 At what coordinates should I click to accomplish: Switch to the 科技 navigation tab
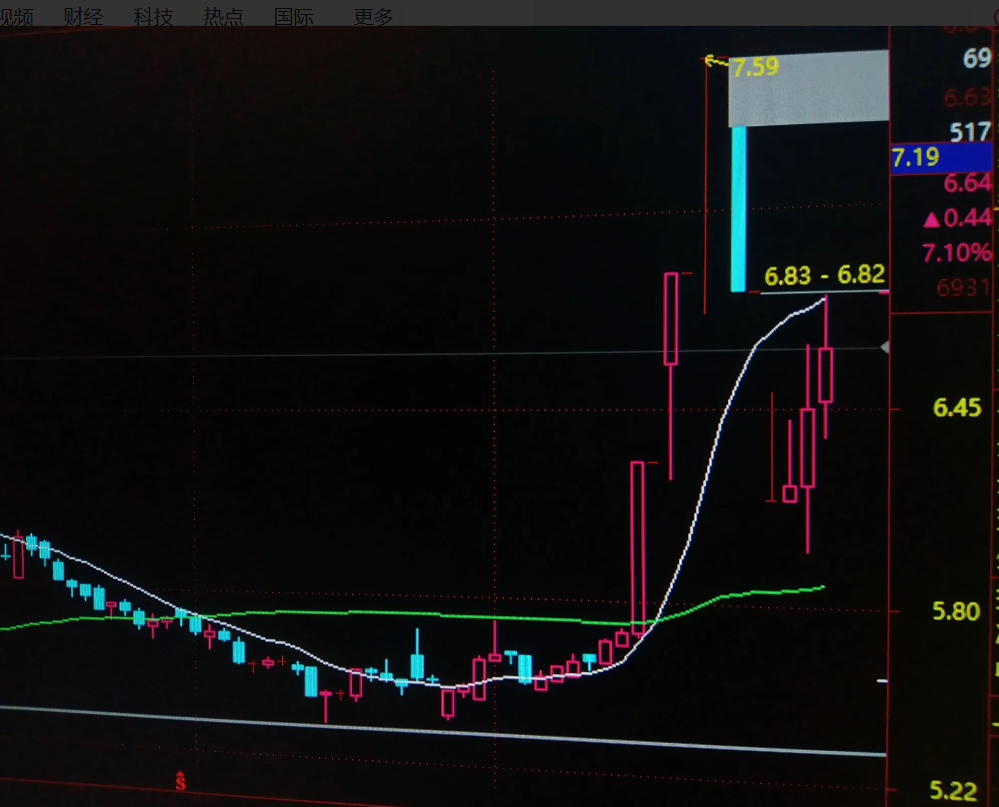click(153, 16)
